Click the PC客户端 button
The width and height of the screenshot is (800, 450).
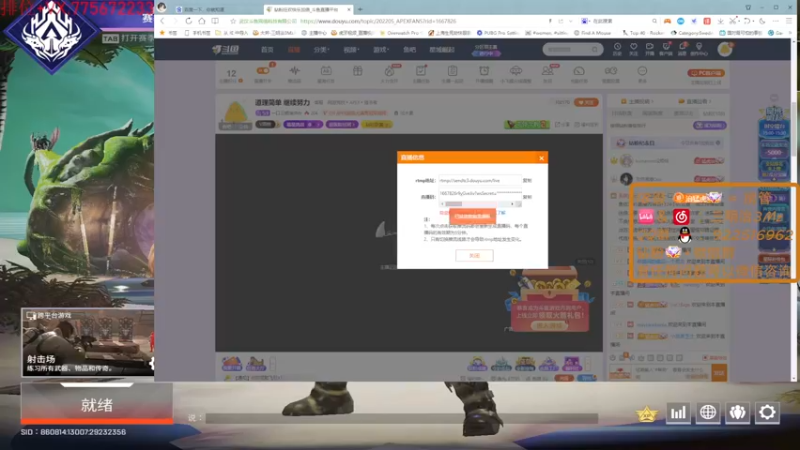pyautogui.click(x=706, y=73)
